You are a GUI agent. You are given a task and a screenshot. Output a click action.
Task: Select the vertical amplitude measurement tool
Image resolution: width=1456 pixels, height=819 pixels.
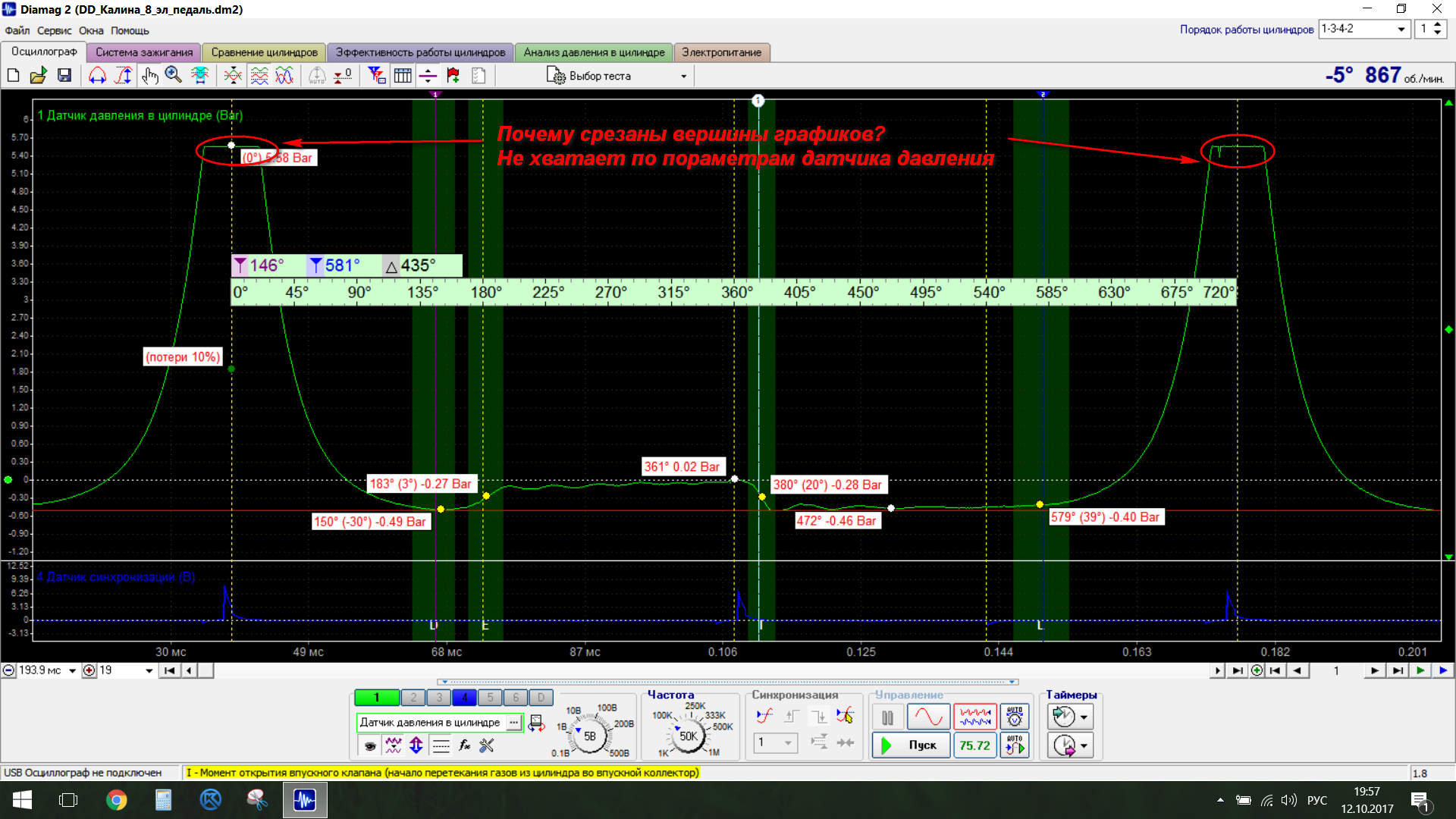pyautogui.click(x=124, y=75)
